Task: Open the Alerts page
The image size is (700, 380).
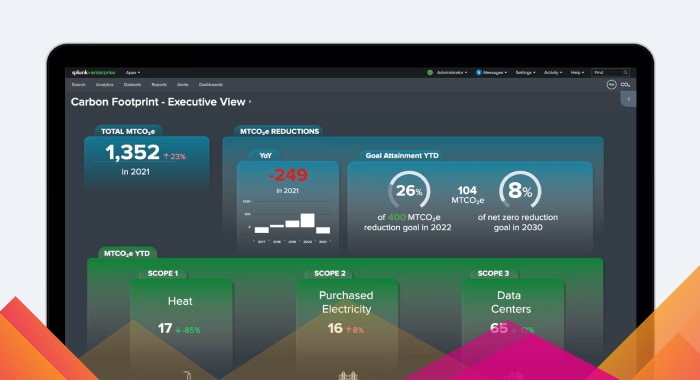Action: coord(183,84)
